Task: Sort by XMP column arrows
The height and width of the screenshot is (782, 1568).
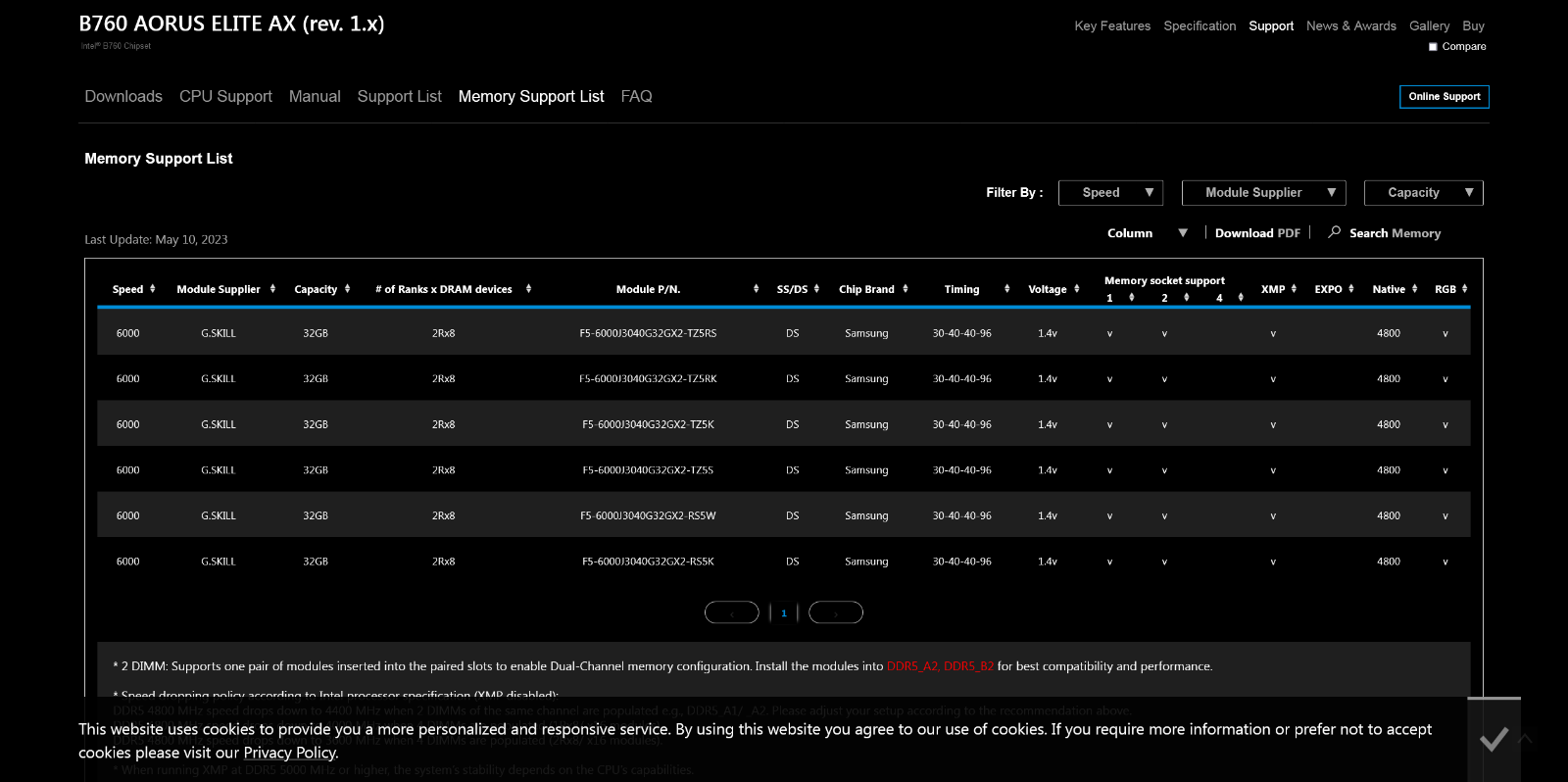Action: pos(1294,289)
